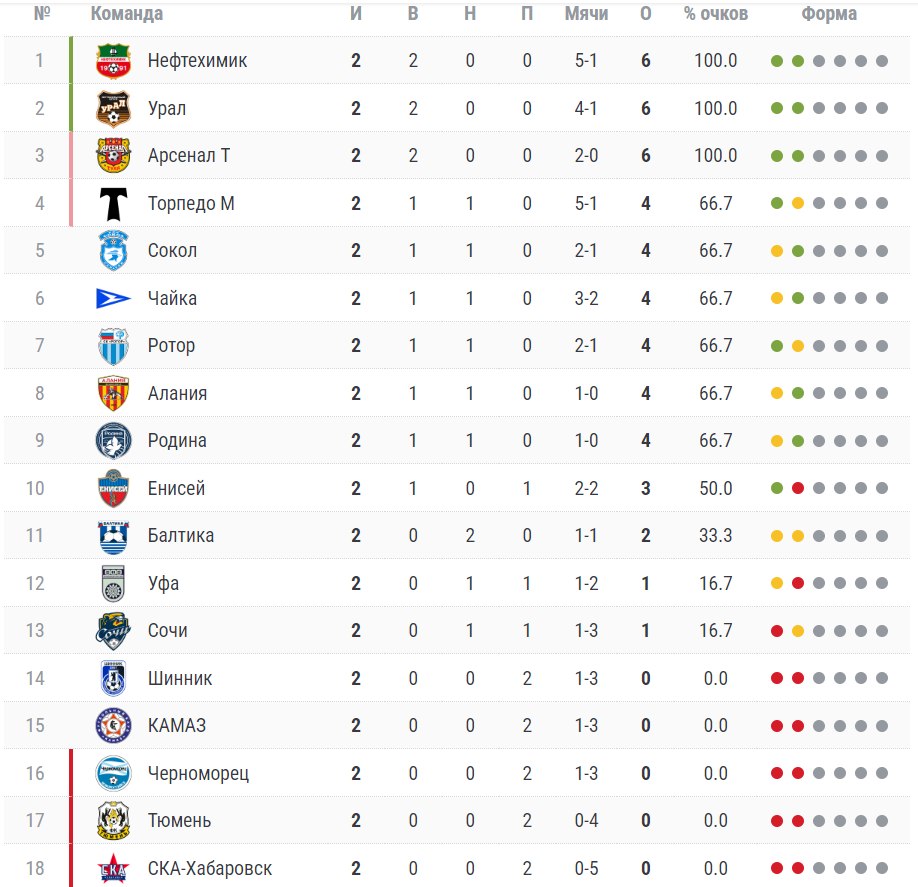
Task: Click the КАМАЗ round badge
Action: coord(113,726)
